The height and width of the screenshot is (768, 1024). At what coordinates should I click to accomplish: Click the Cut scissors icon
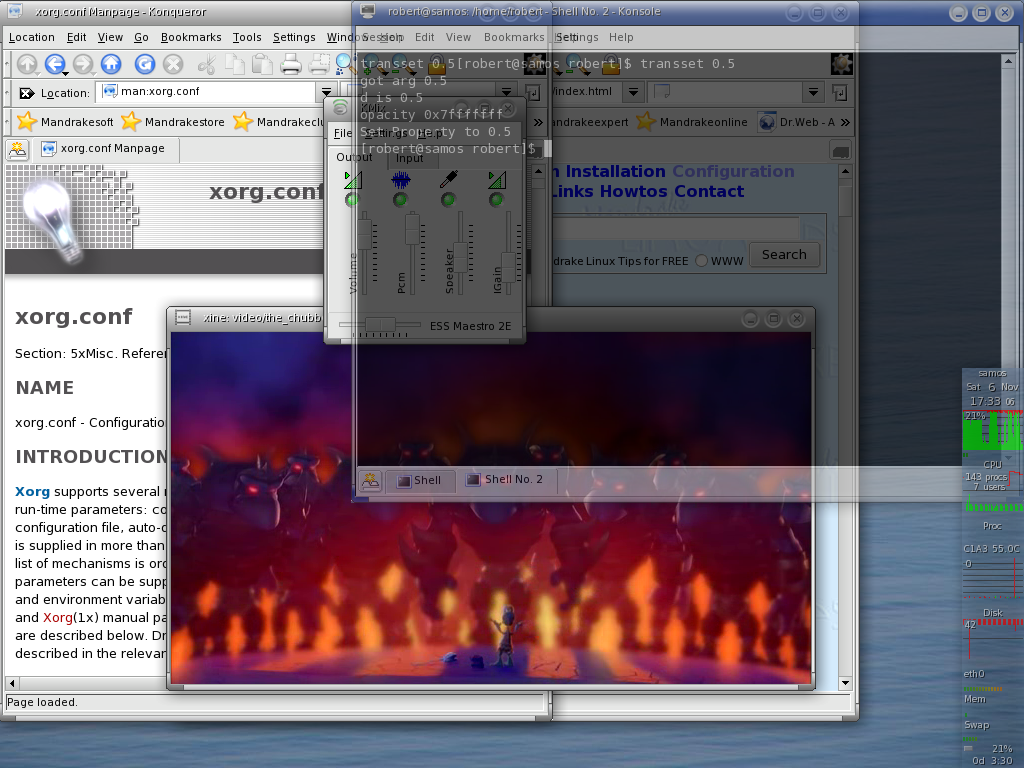pyautogui.click(x=207, y=64)
